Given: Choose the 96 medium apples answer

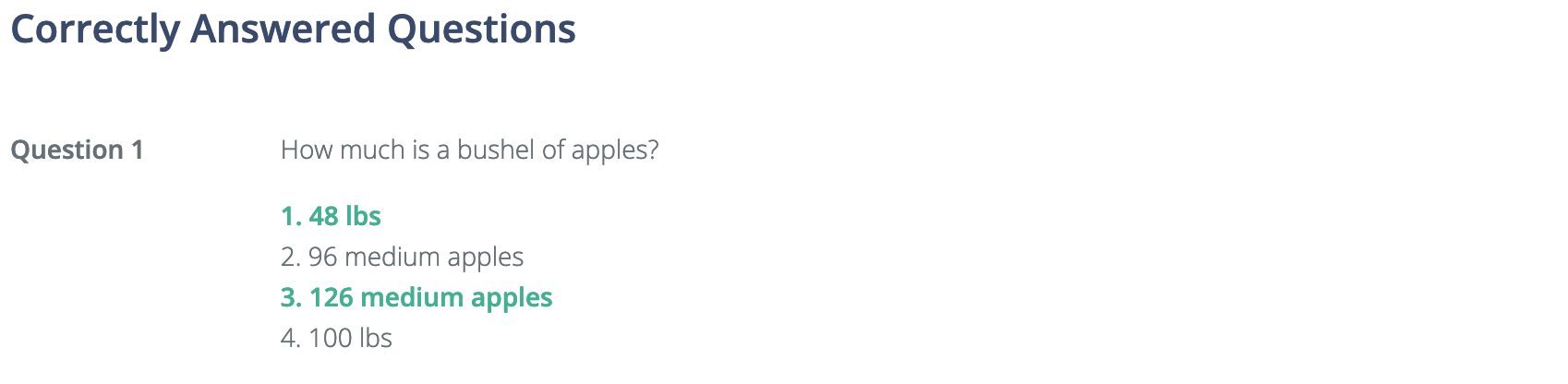Looking at the screenshot, I should coord(402,257).
